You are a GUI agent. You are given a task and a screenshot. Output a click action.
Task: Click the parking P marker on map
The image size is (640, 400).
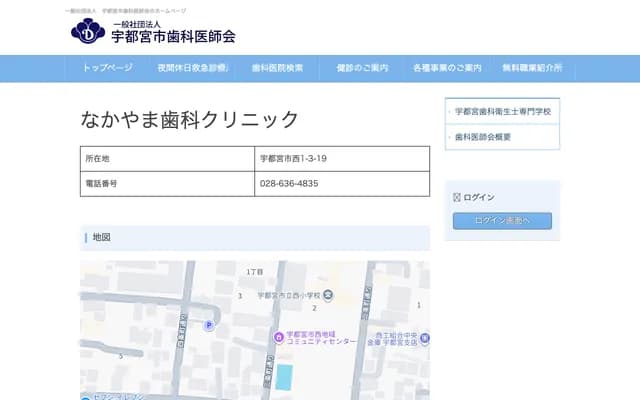pos(209,325)
